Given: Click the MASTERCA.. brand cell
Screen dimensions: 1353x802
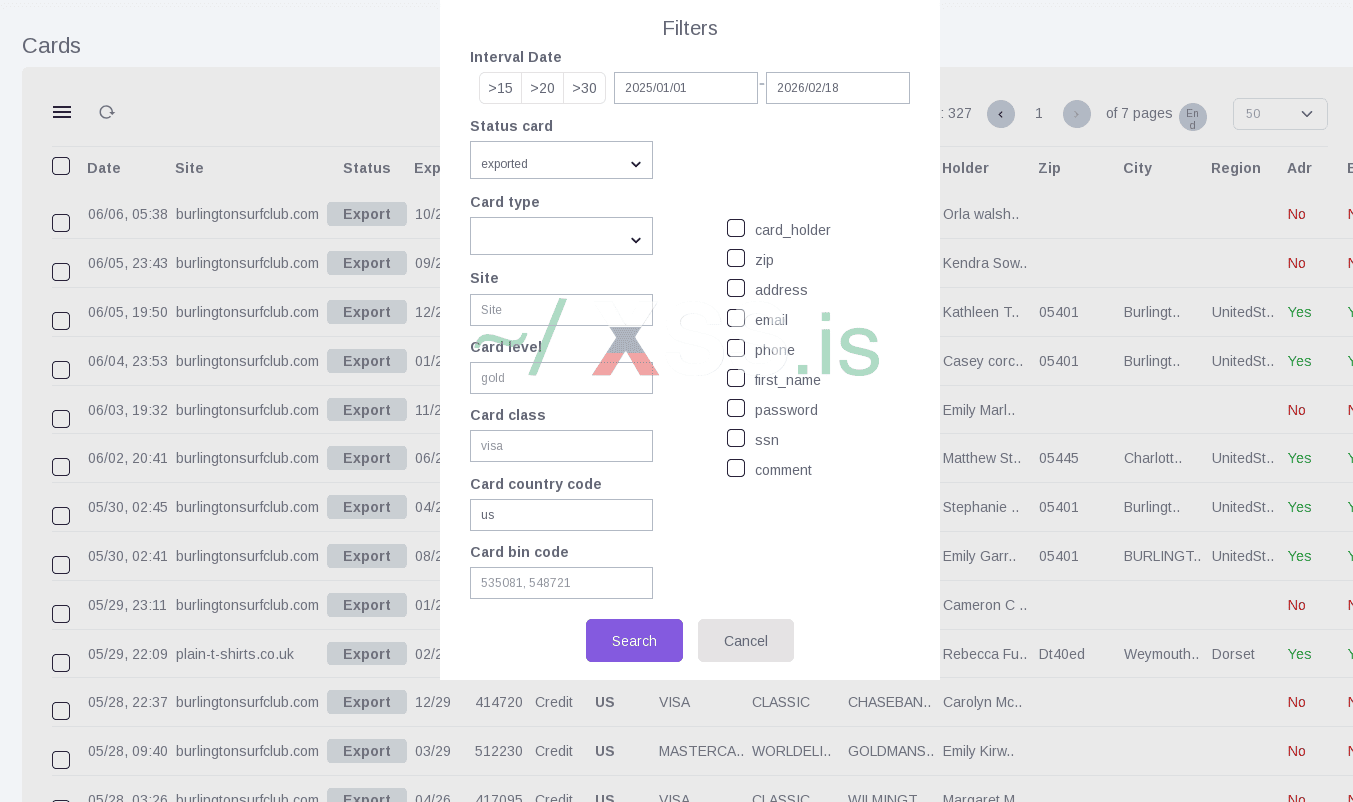Looking at the screenshot, I should click(x=701, y=751).
